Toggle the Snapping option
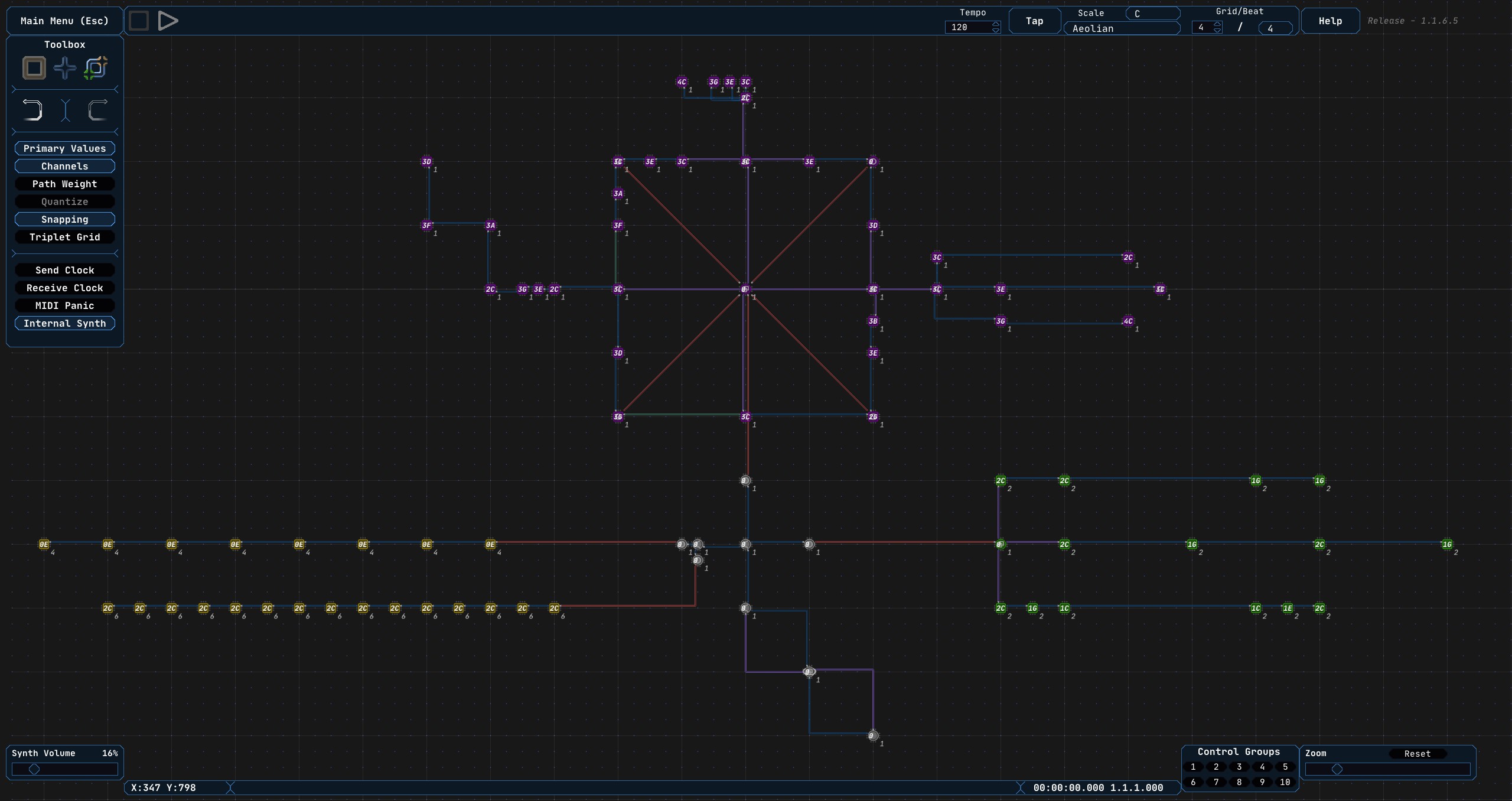The image size is (1512, 801). tap(65, 220)
